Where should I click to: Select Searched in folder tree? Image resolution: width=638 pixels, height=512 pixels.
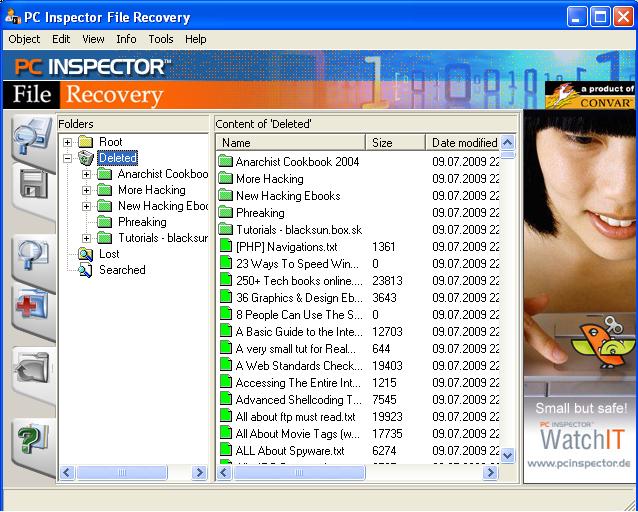(122, 270)
